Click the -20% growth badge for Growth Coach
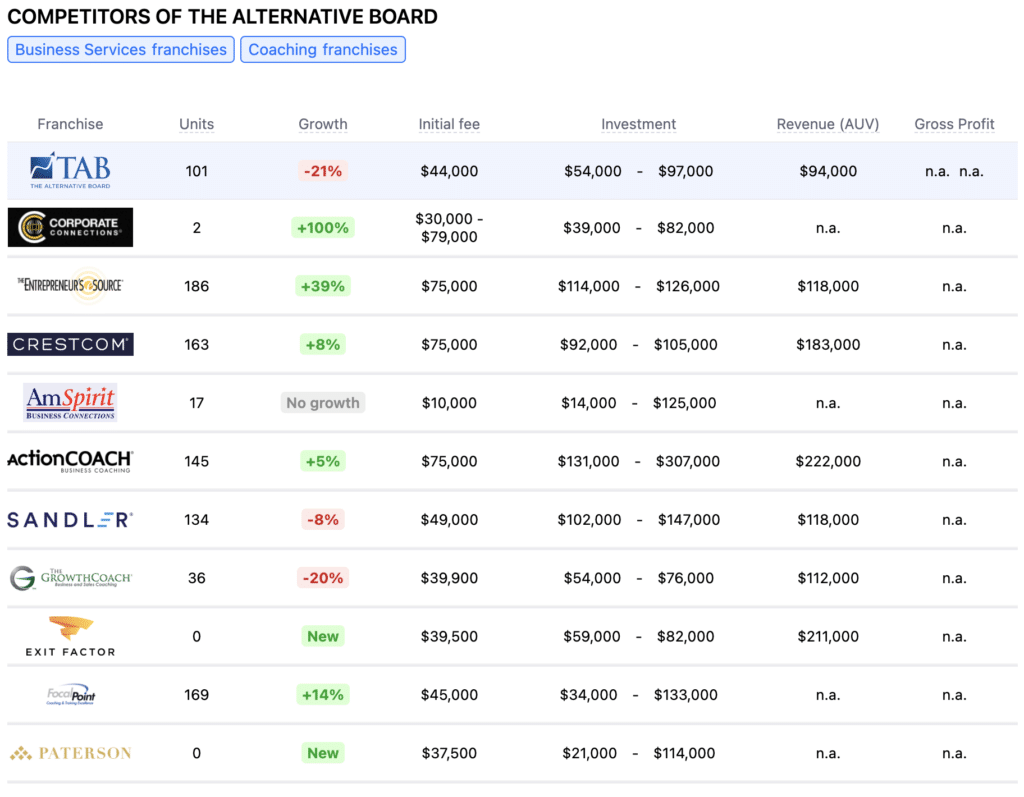The image size is (1024, 797). tap(323, 578)
